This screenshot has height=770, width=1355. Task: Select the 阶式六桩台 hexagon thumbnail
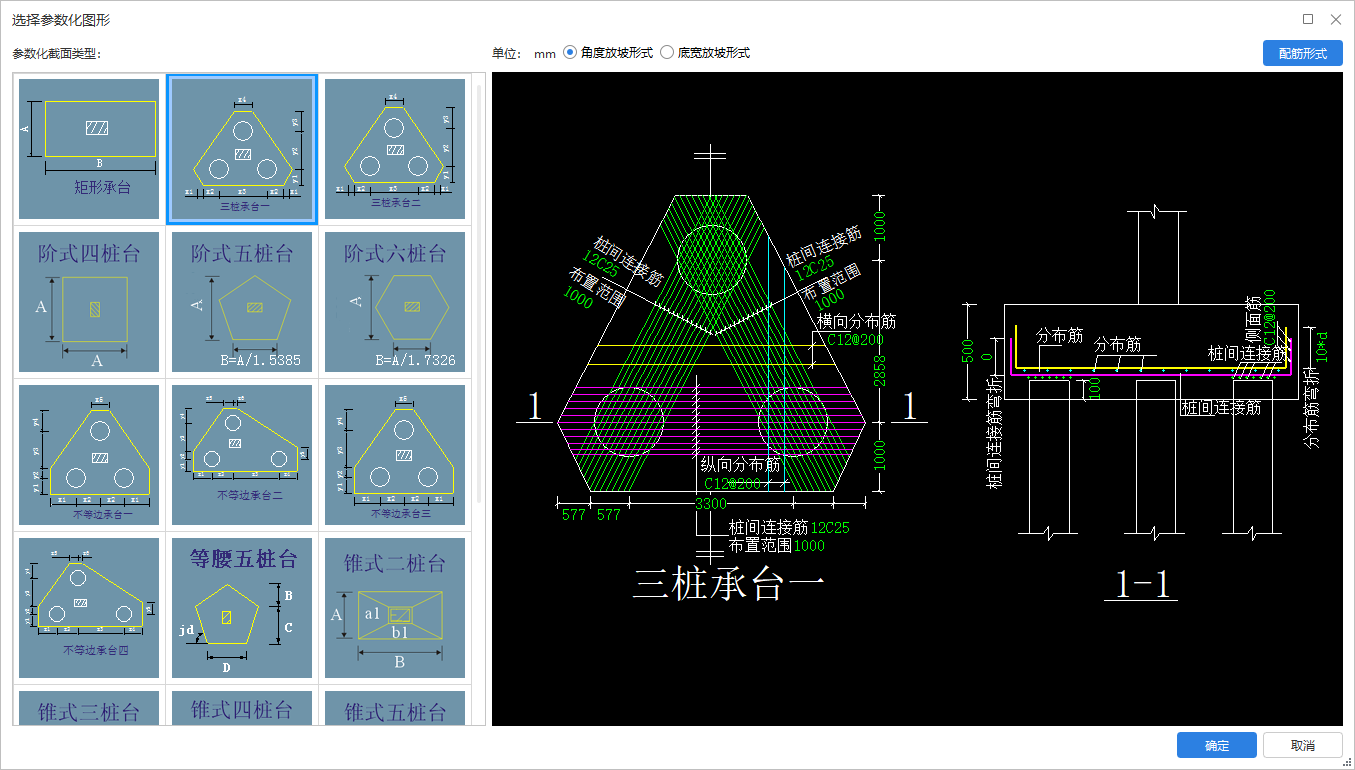pyautogui.click(x=395, y=302)
